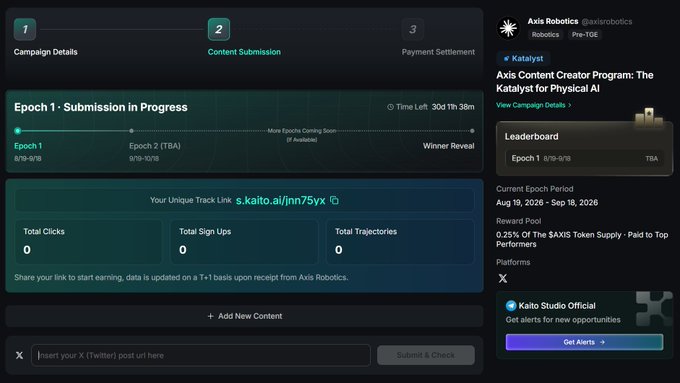Open step 3 Payment Settlement
The height and width of the screenshot is (383, 680).
click(412, 29)
